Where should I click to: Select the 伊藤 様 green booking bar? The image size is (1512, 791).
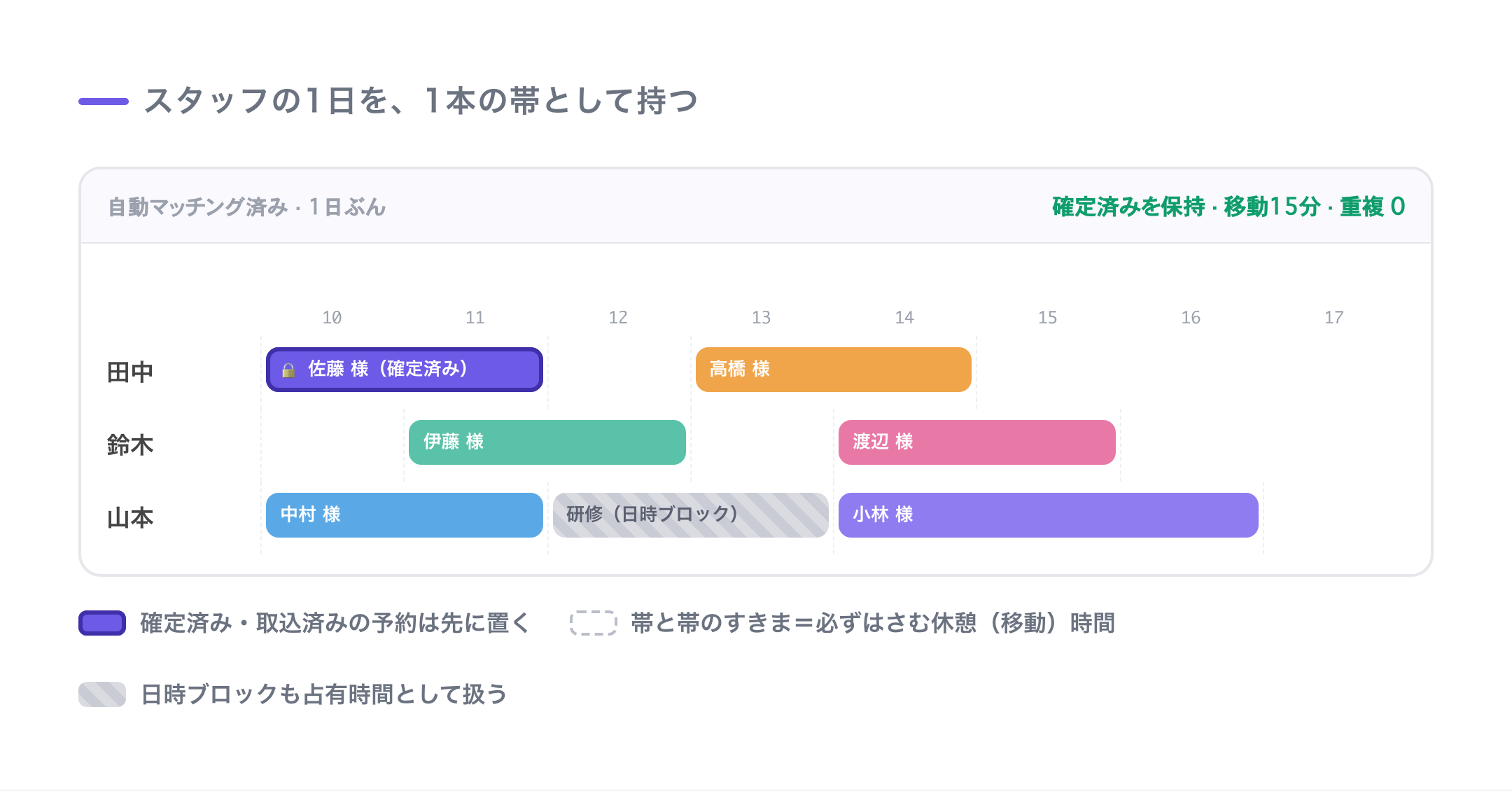point(547,442)
